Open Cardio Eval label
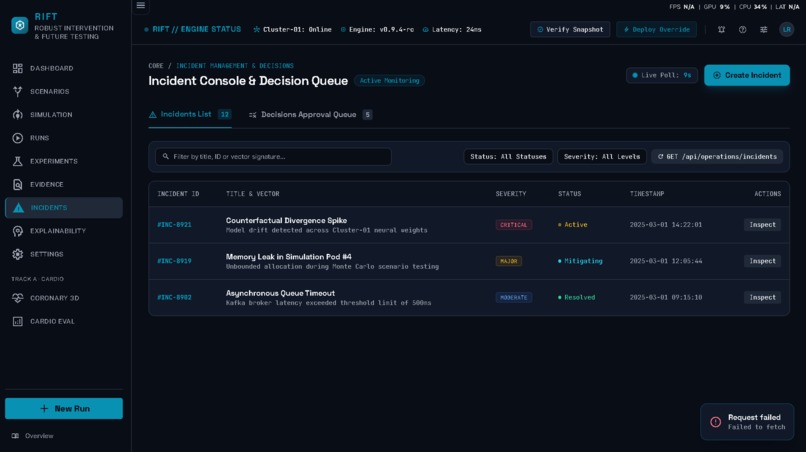Screen dimensions: 806x452 coord(52,321)
